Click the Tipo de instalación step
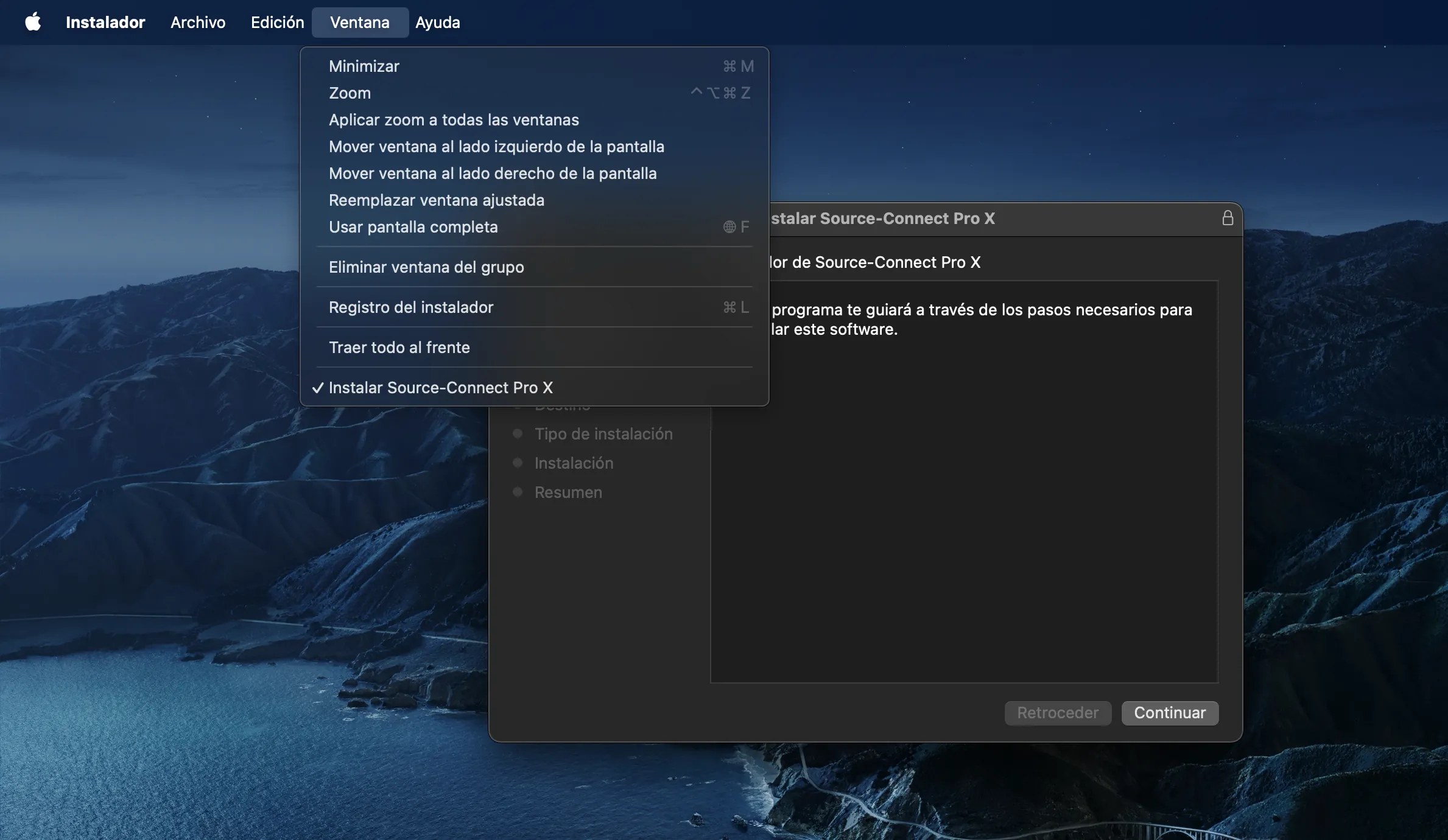The height and width of the screenshot is (840, 1448). click(x=603, y=433)
